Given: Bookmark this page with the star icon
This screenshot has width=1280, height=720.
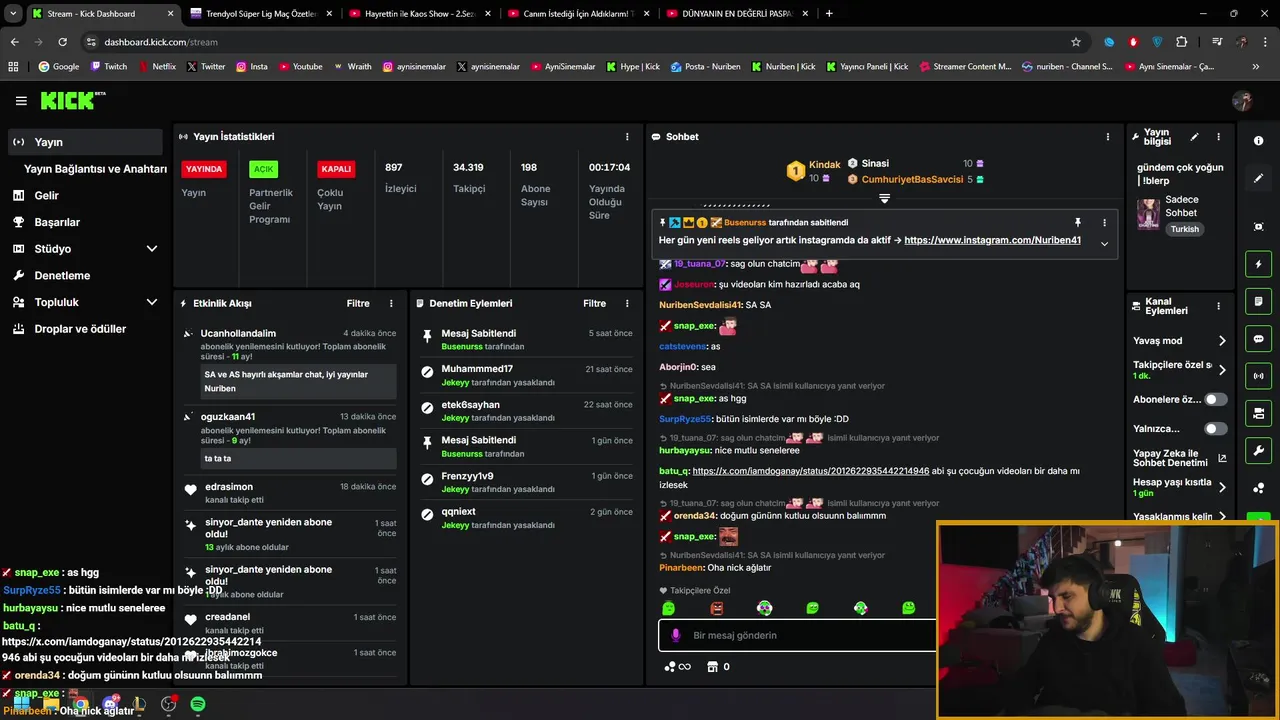Looking at the screenshot, I should click(x=1076, y=42).
